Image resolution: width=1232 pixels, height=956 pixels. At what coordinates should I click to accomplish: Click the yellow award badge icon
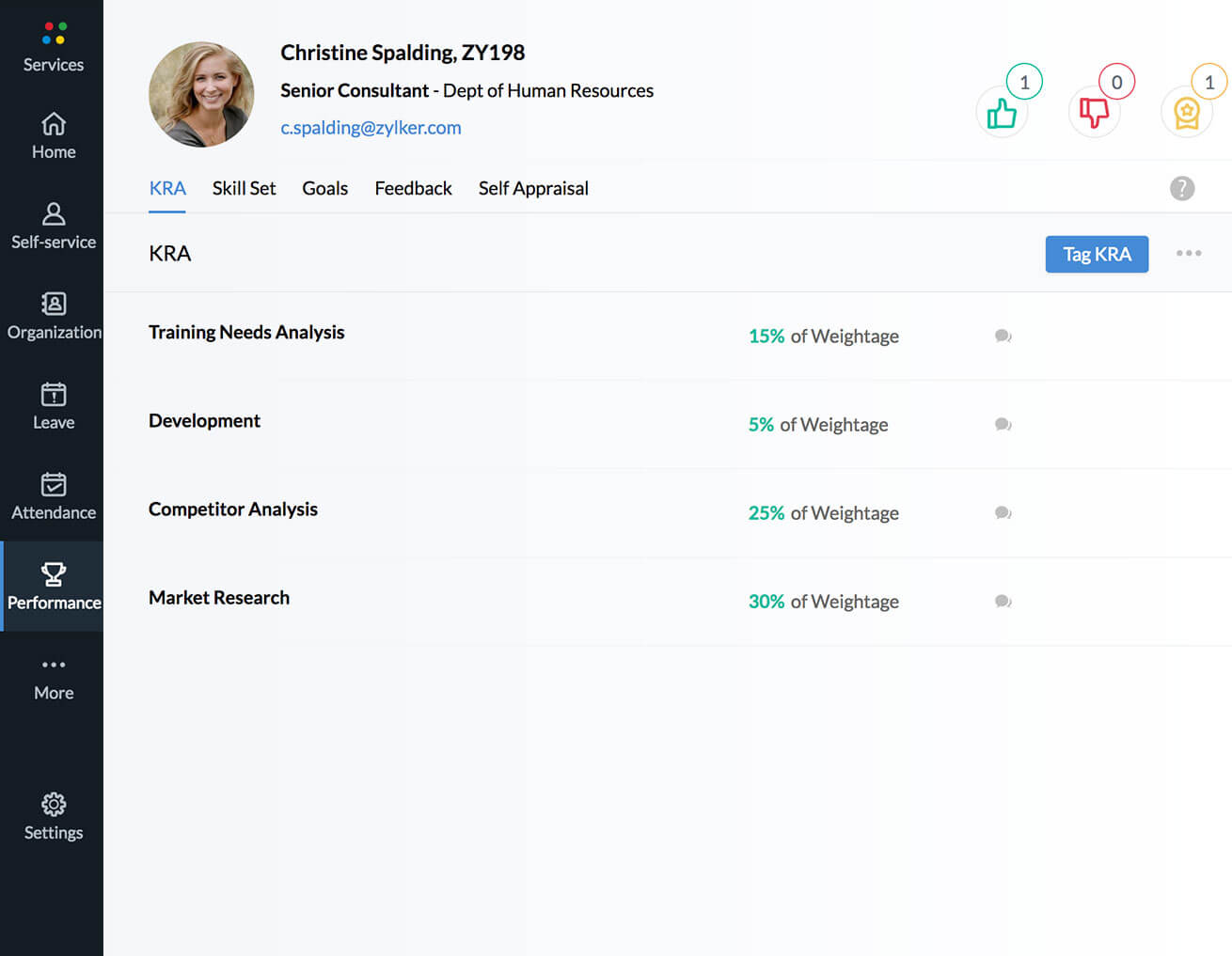(x=1186, y=113)
